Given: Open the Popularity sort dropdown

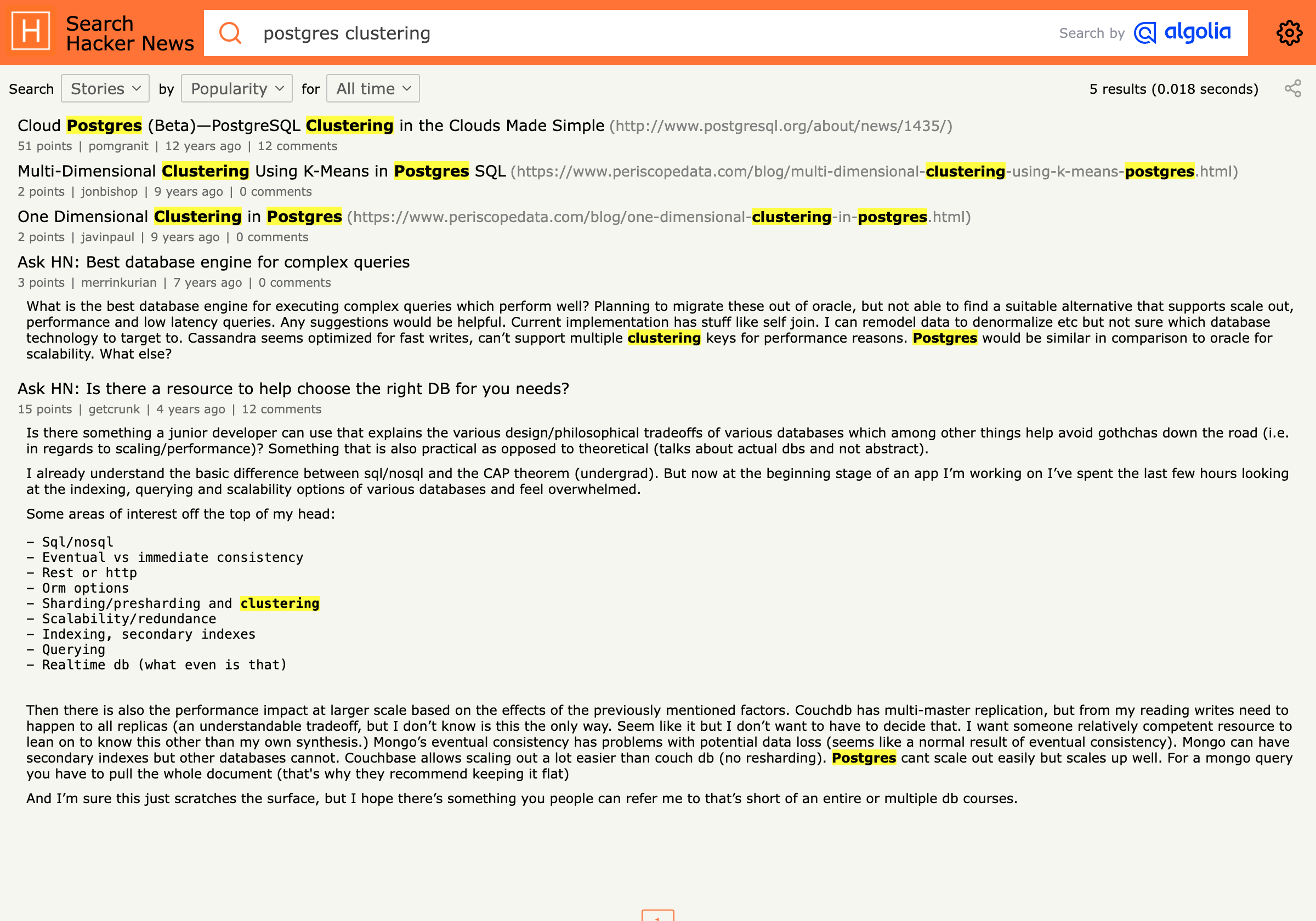Looking at the screenshot, I should coord(237,88).
